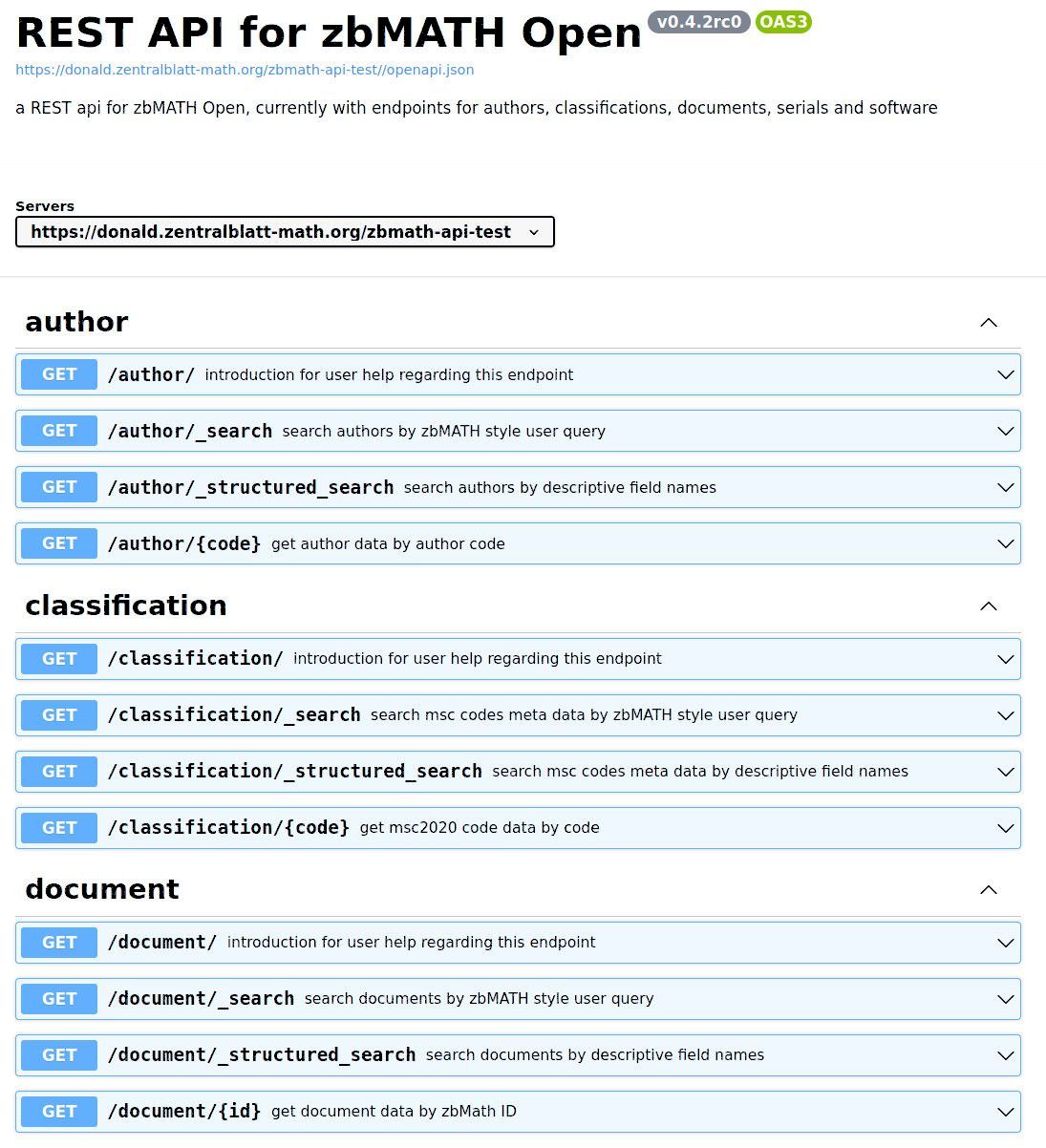Click GET badge for /classification/{code}
Image resolution: width=1046 pixels, height=1148 pixels.
(59, 827)
